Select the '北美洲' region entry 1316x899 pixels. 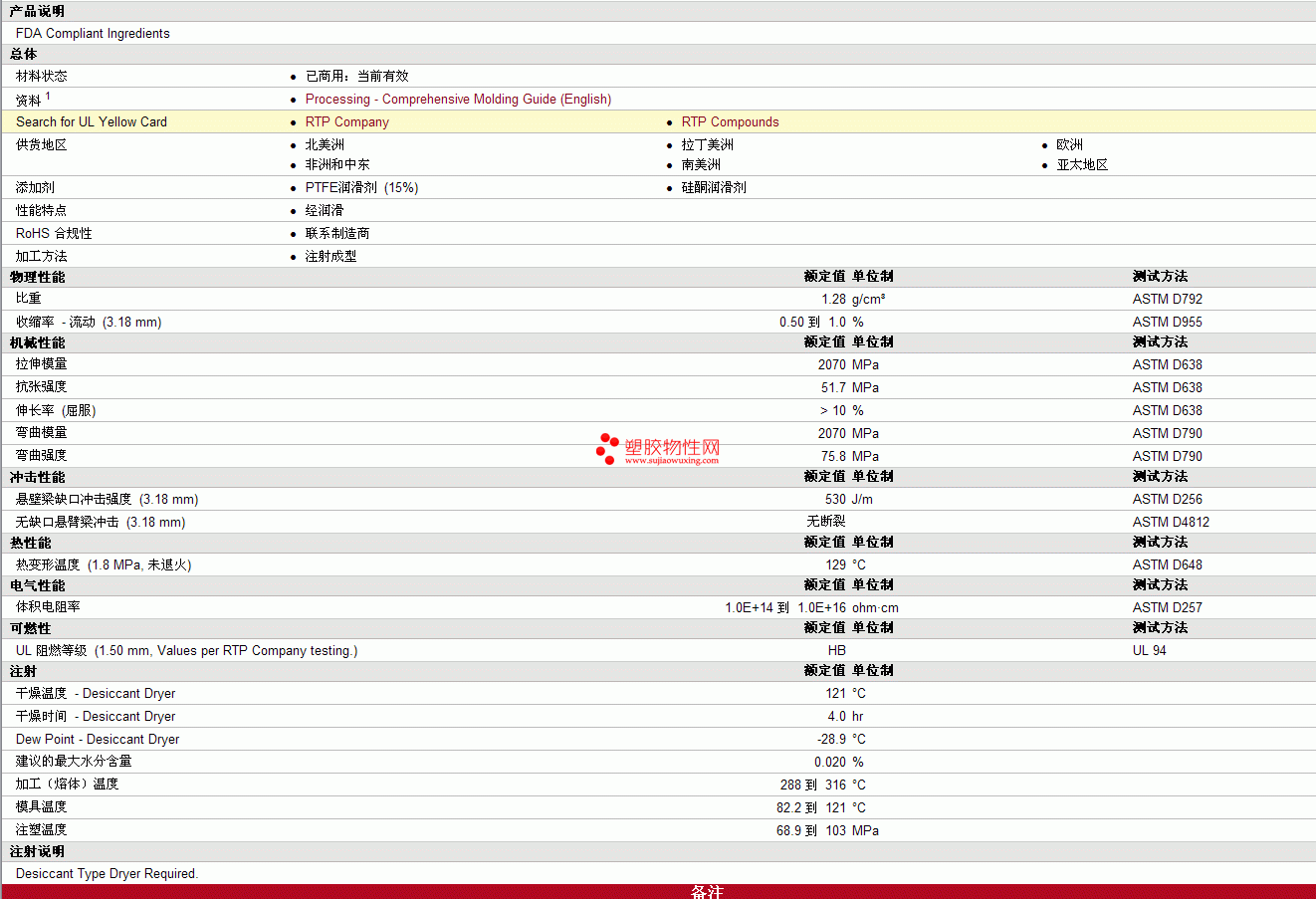pos(325,144)
